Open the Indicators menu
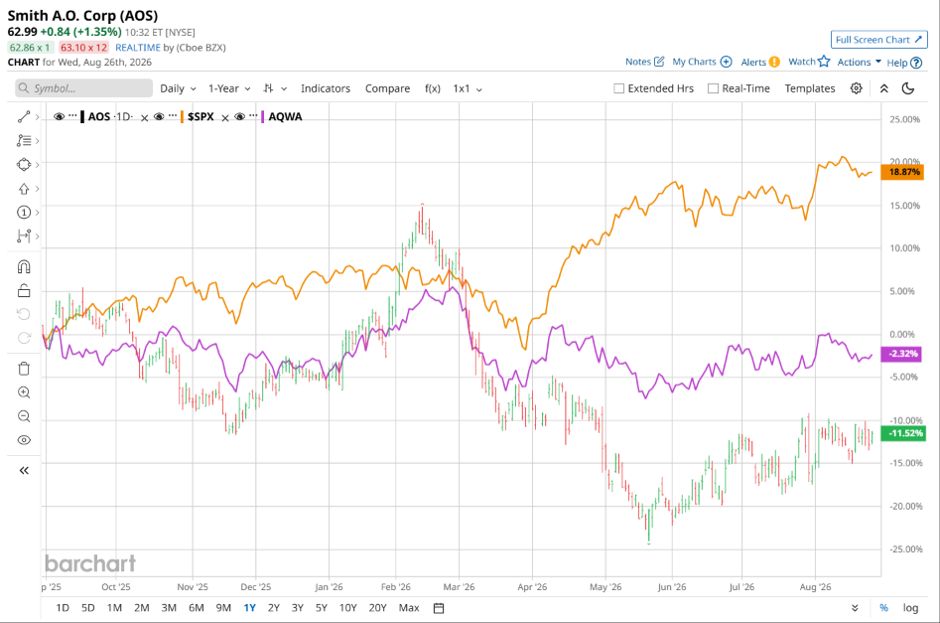The height and width of the screenshot is (623, 940). pos(326,88)
